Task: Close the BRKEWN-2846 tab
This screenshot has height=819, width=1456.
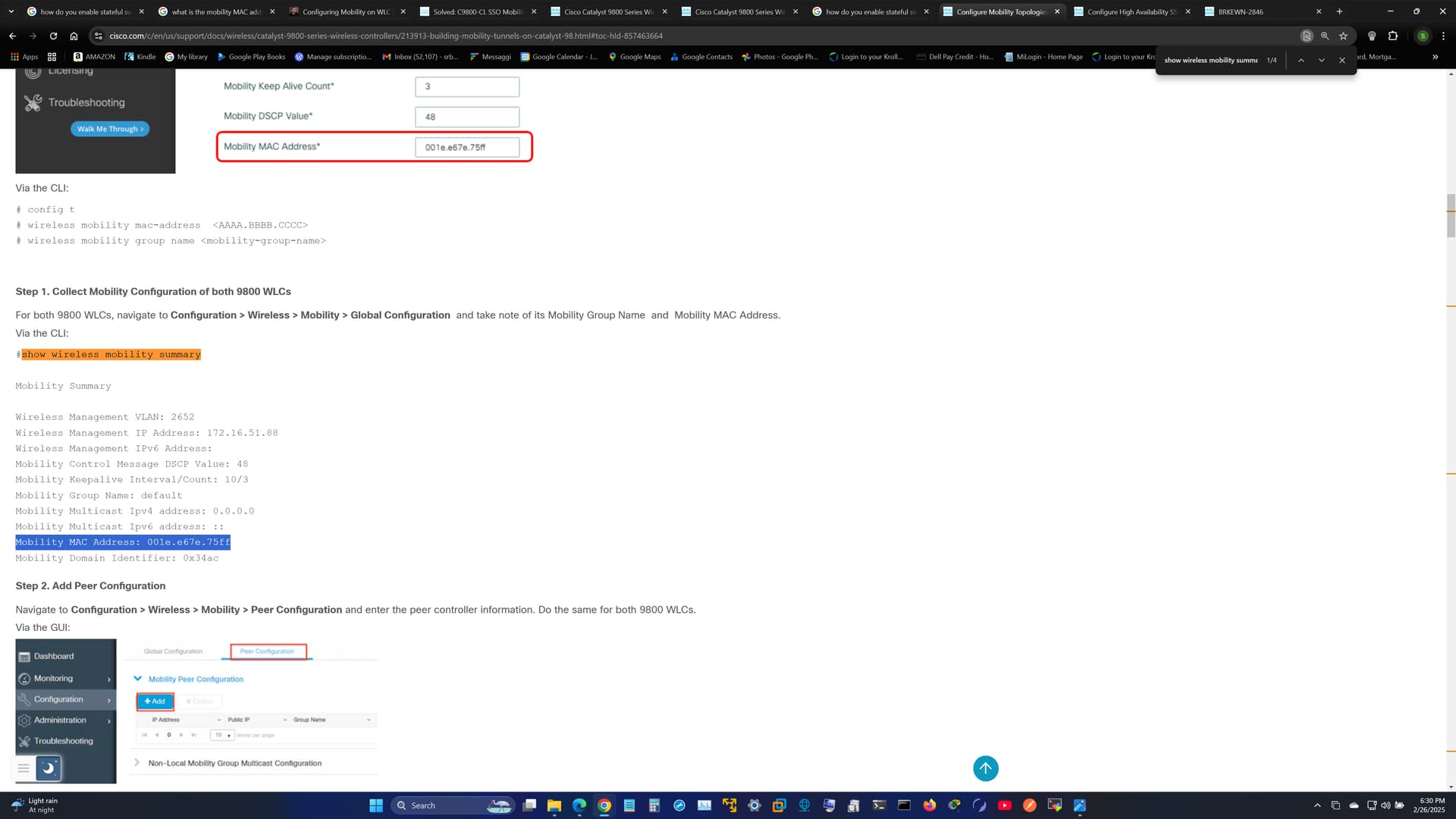Action: (1319, 11)
